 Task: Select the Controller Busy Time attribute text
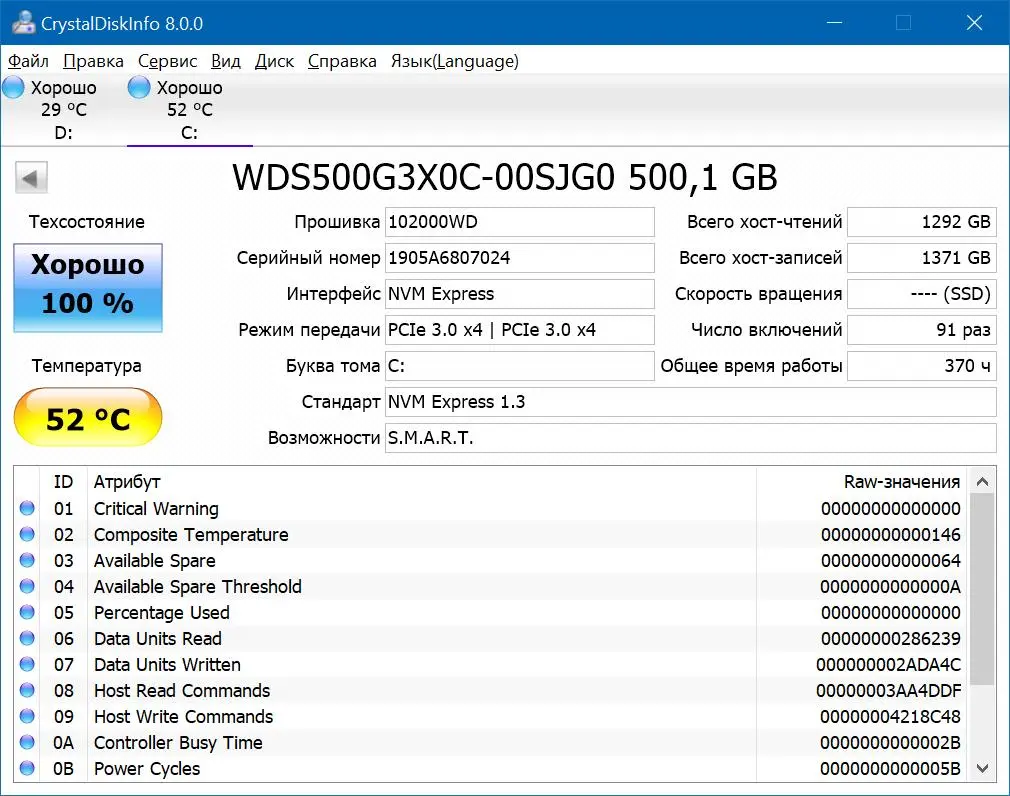pos(178,743)
